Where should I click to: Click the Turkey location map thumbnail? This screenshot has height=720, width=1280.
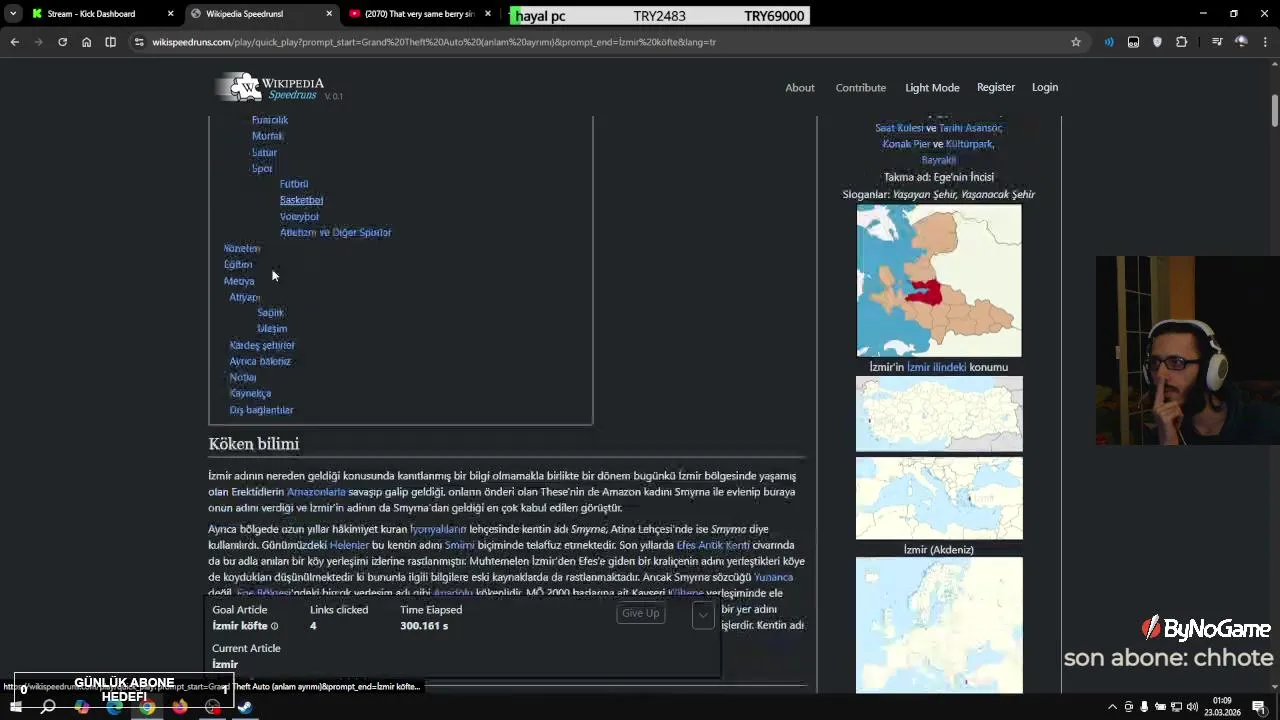click(x=939, y=414)
